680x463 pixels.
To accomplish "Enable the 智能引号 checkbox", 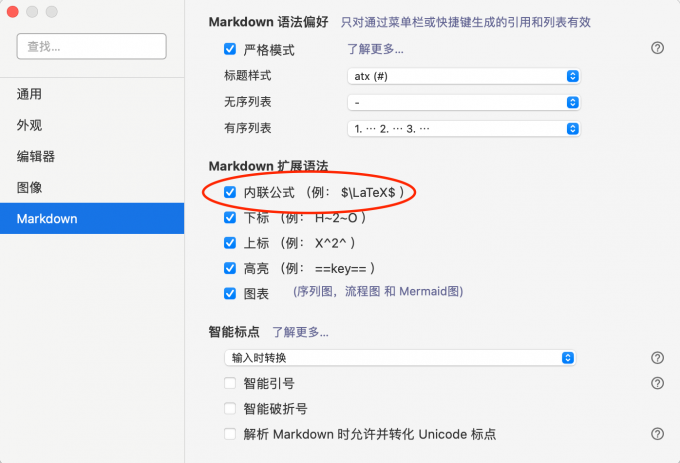I will point(230,383).
